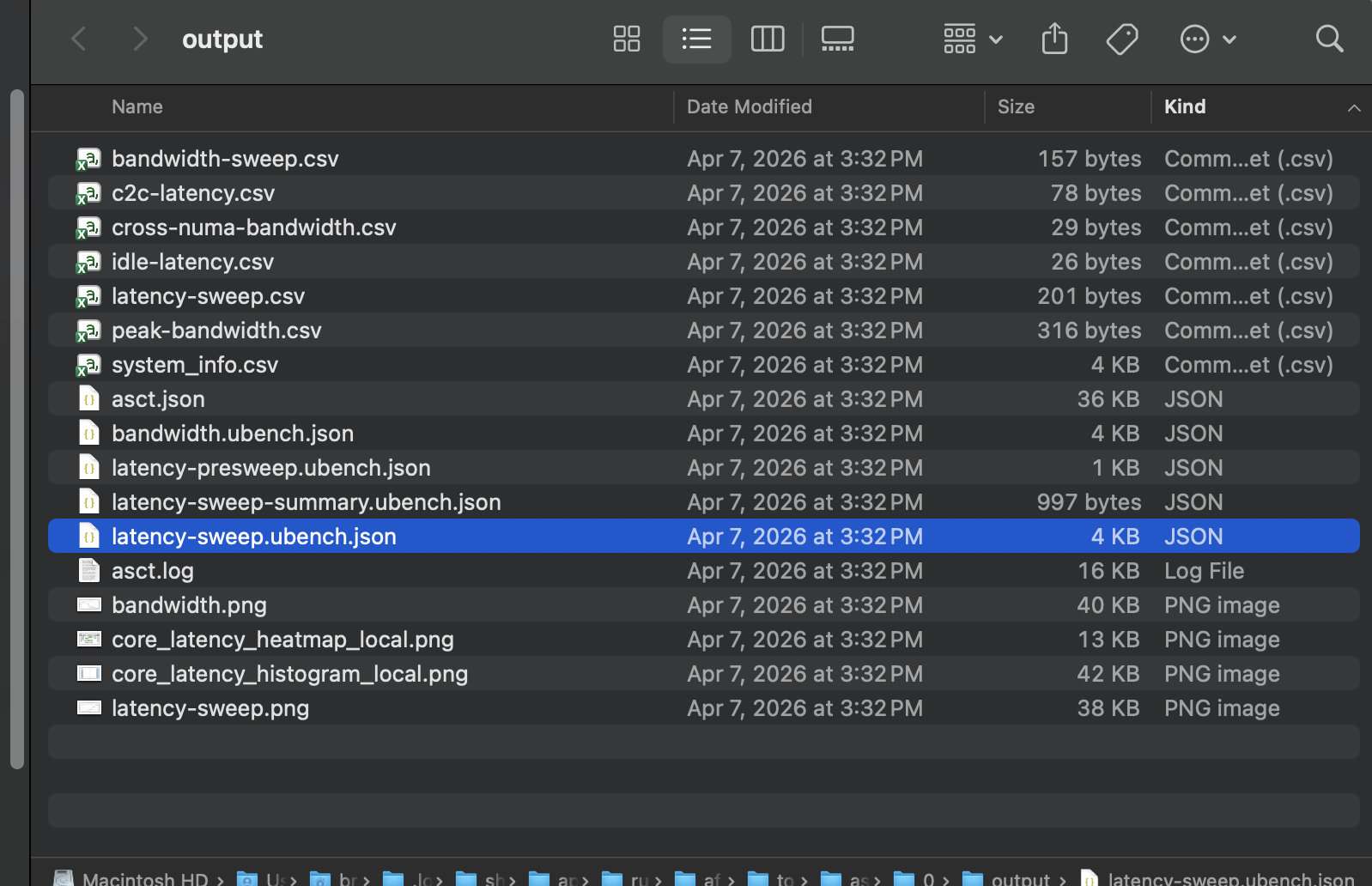Select asct.log file icon
This screenshot has height=886, width=1372.
(x=89, y=571)
